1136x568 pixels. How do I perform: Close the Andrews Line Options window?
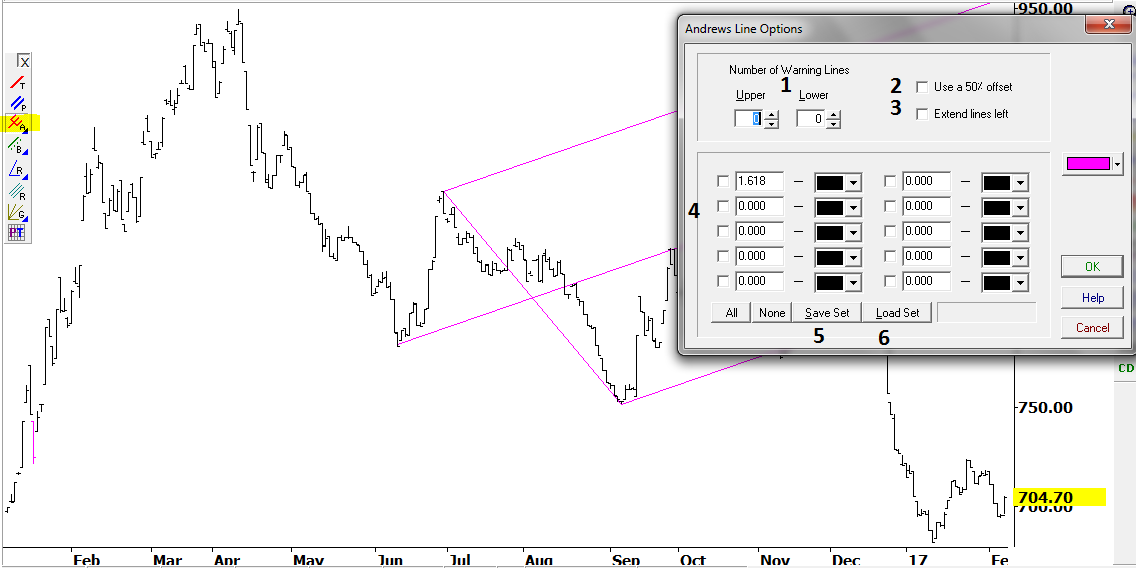pyautogui.click(x=1108, y=25)
